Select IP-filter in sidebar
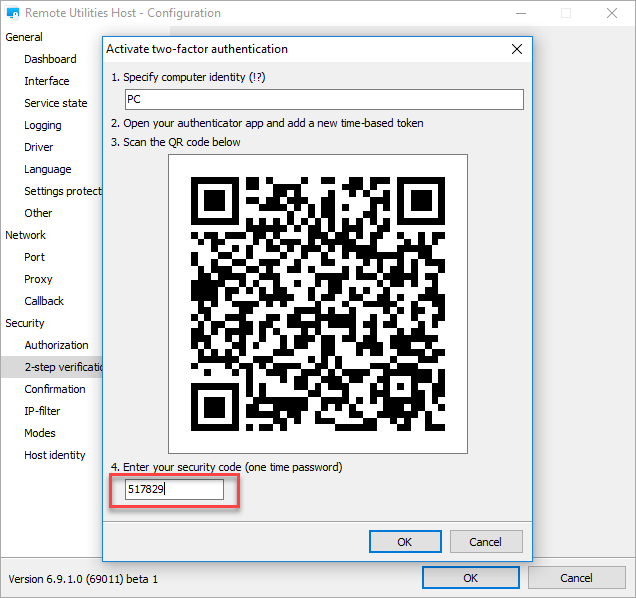The width and height of the screenshot is (636, 598). (42, 411)
